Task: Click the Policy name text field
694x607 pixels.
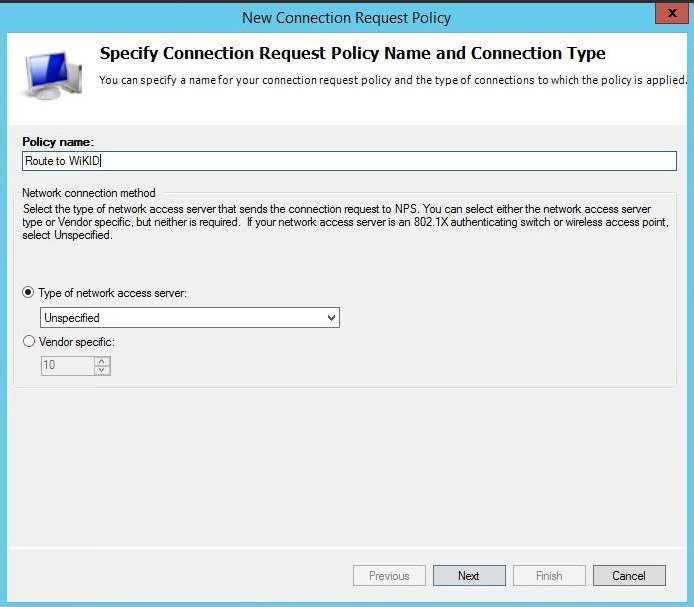Action: point(349,161)
